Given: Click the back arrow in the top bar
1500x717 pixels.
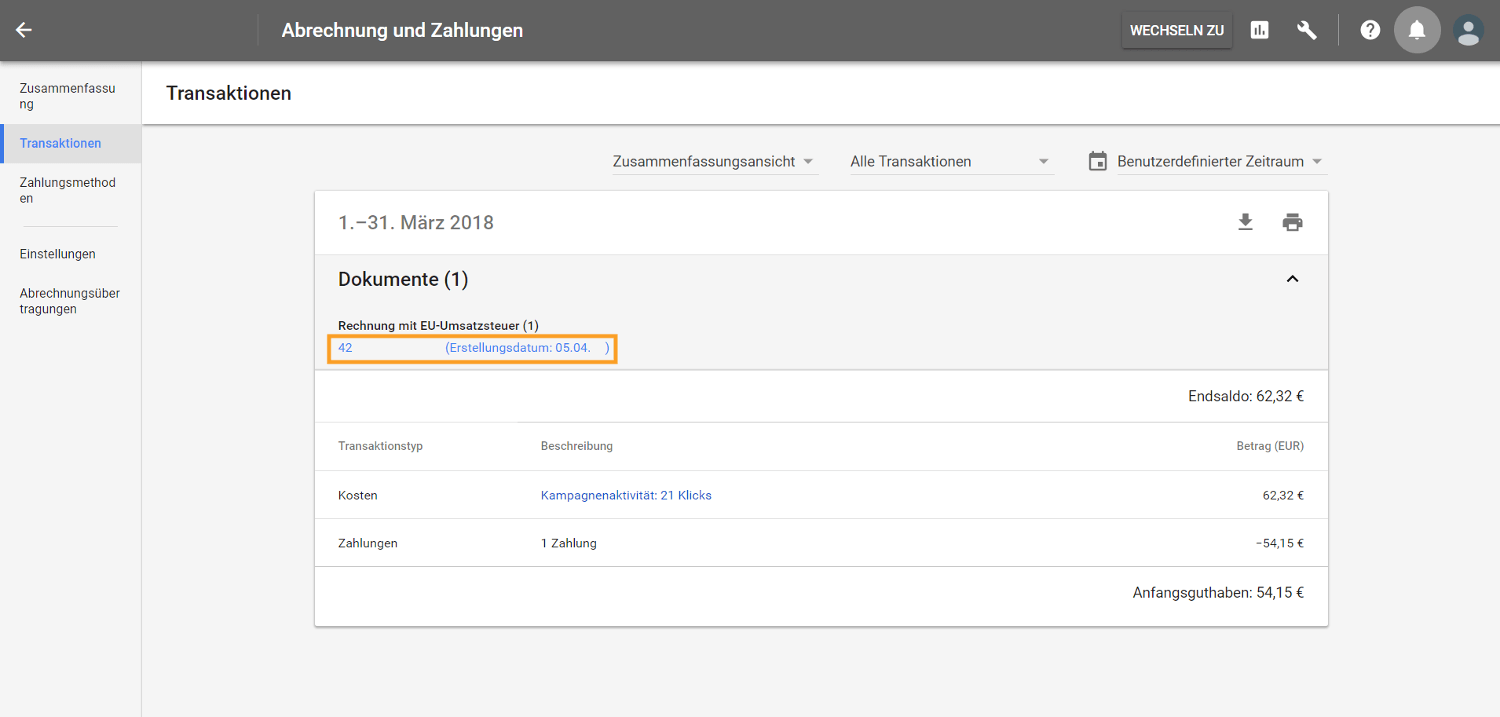Looking at the screenshot, I should [x=23, y=29].
